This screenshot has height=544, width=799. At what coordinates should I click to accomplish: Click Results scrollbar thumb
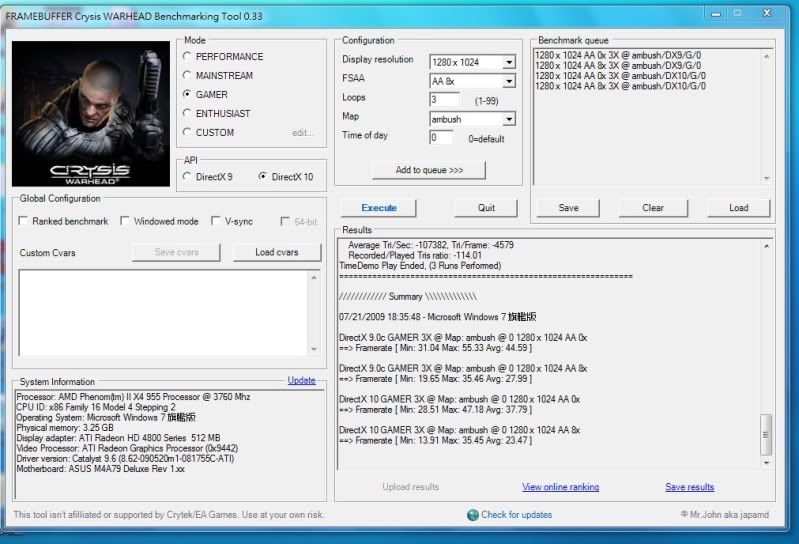(766, 434)
